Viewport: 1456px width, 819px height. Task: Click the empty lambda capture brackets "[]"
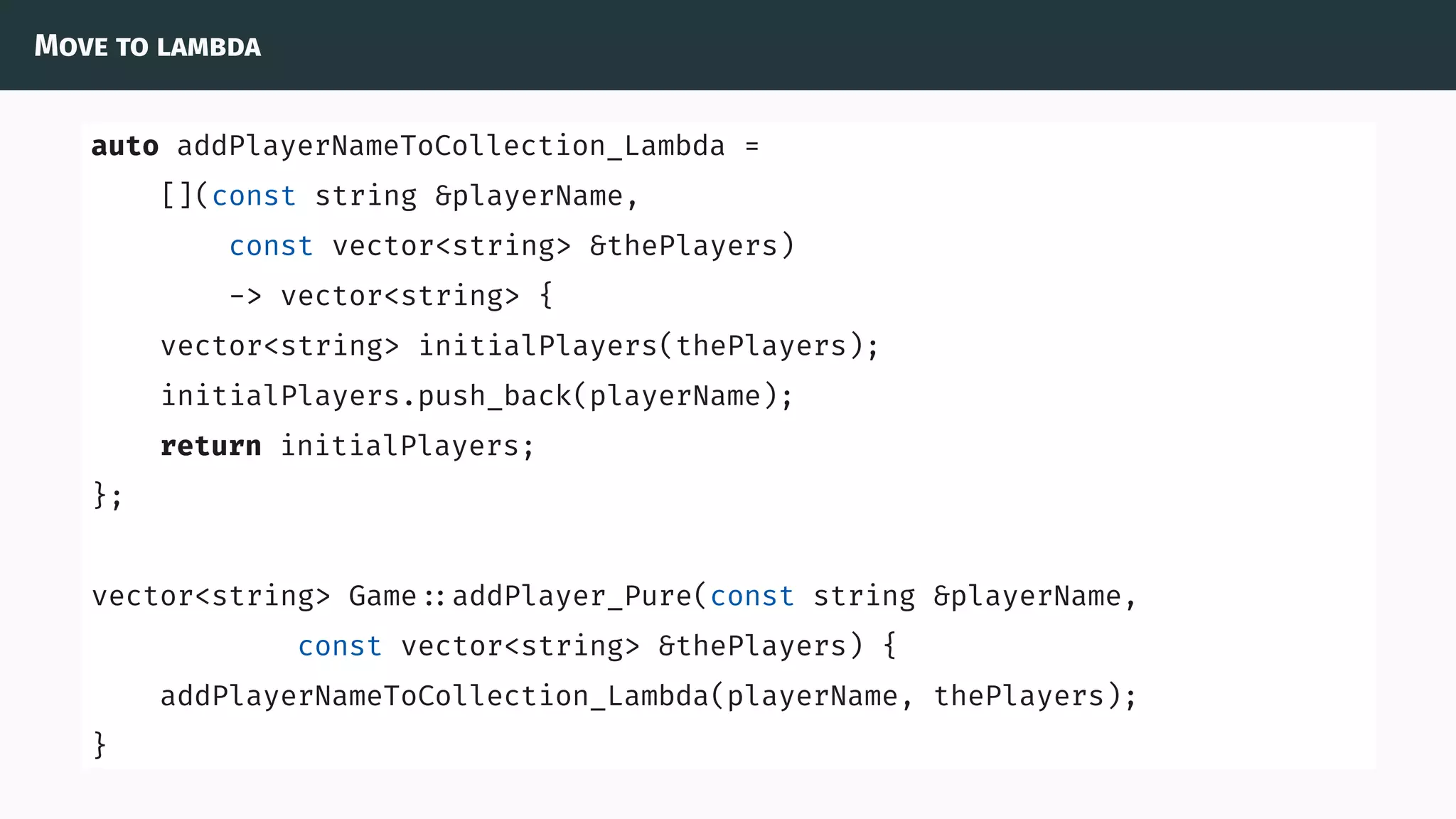tap(177, 196)
